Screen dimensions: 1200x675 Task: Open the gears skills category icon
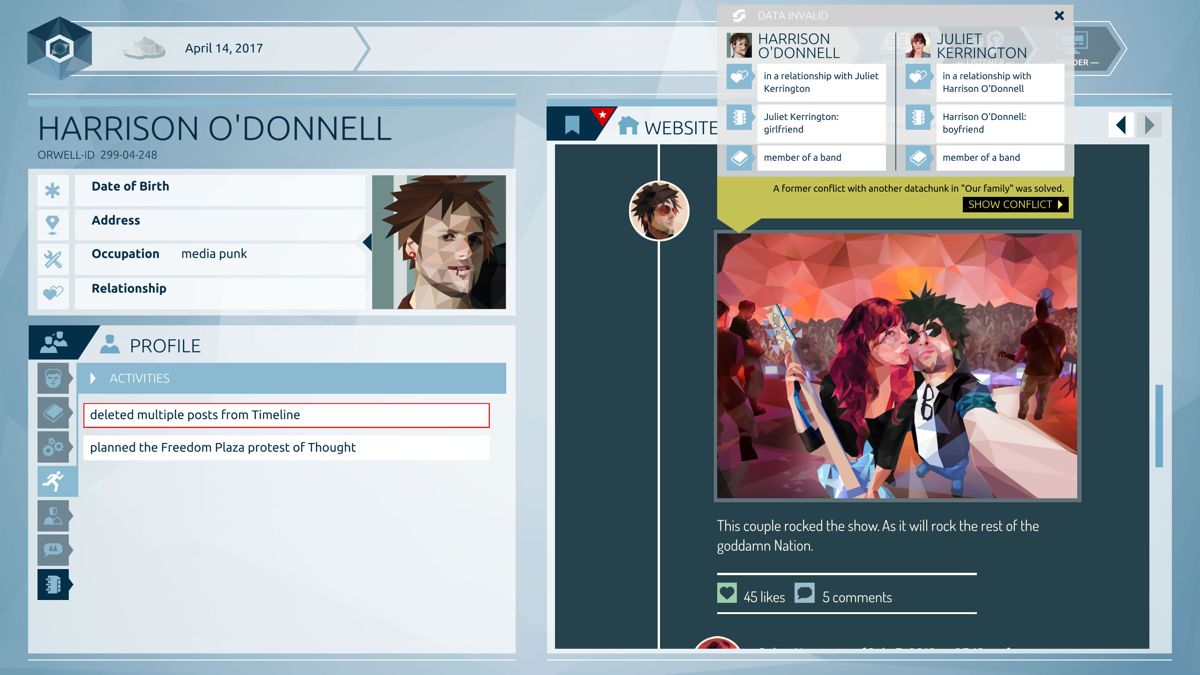click(x=54, y=447)
